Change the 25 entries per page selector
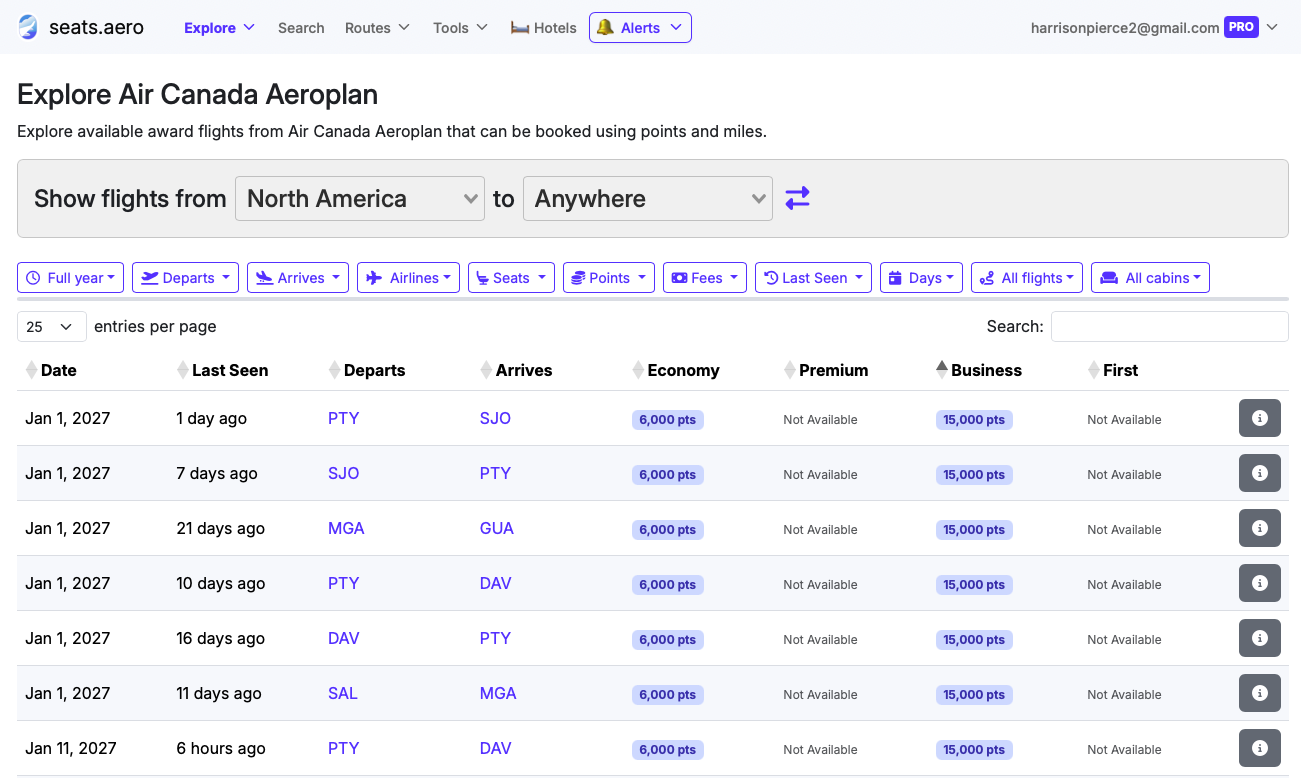1301x778 pixels. pos(51,326)
